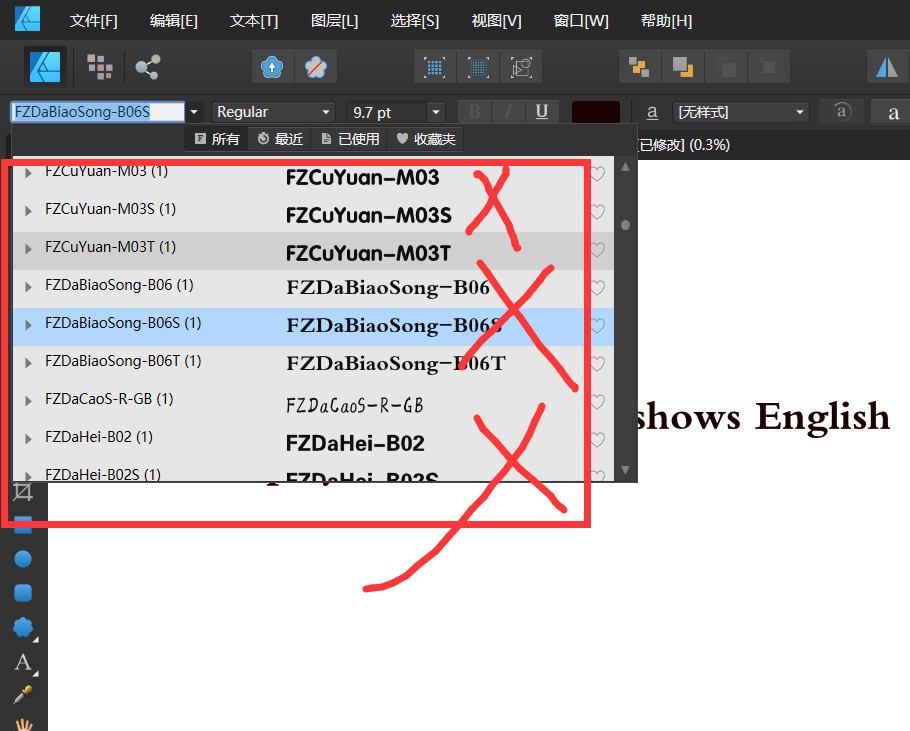Favorite the FZCuYuan-M03 font

597,174
